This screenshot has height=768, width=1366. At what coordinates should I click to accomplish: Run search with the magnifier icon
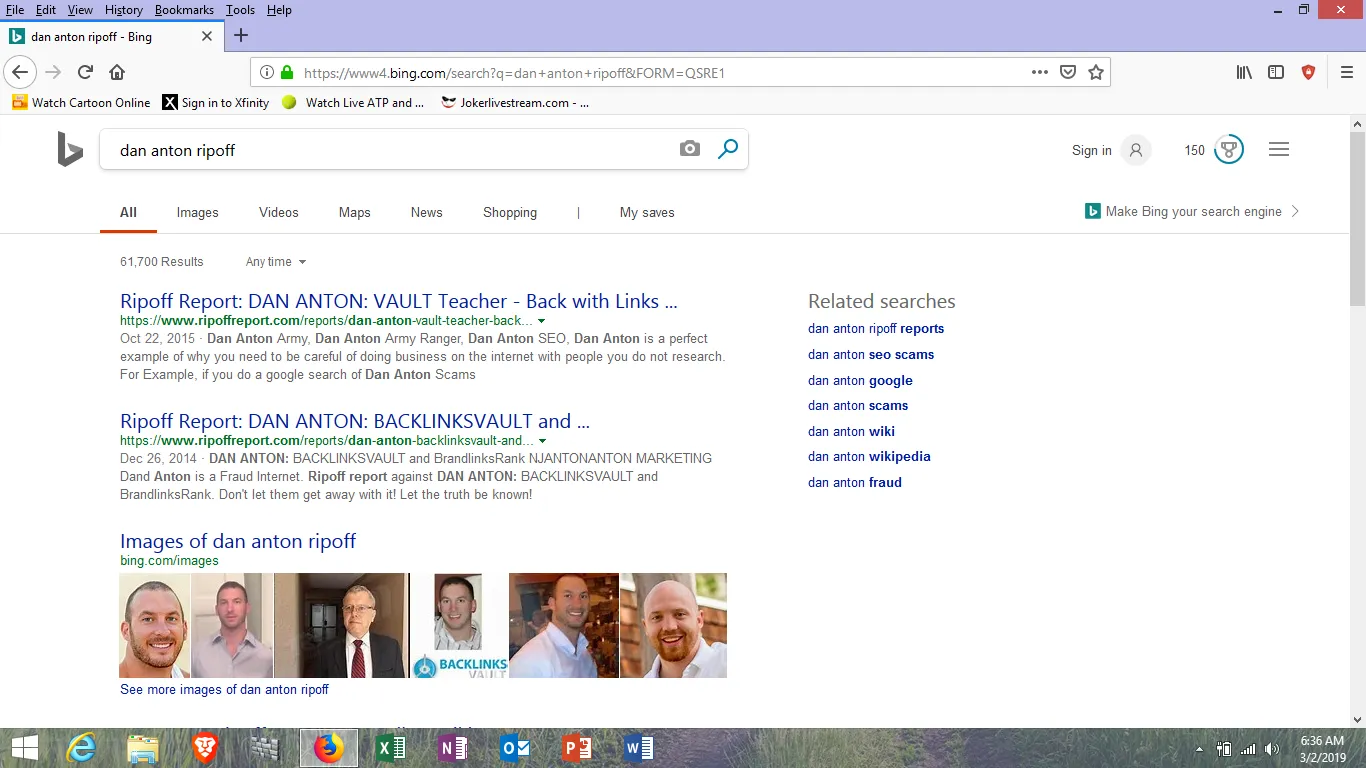728,149
